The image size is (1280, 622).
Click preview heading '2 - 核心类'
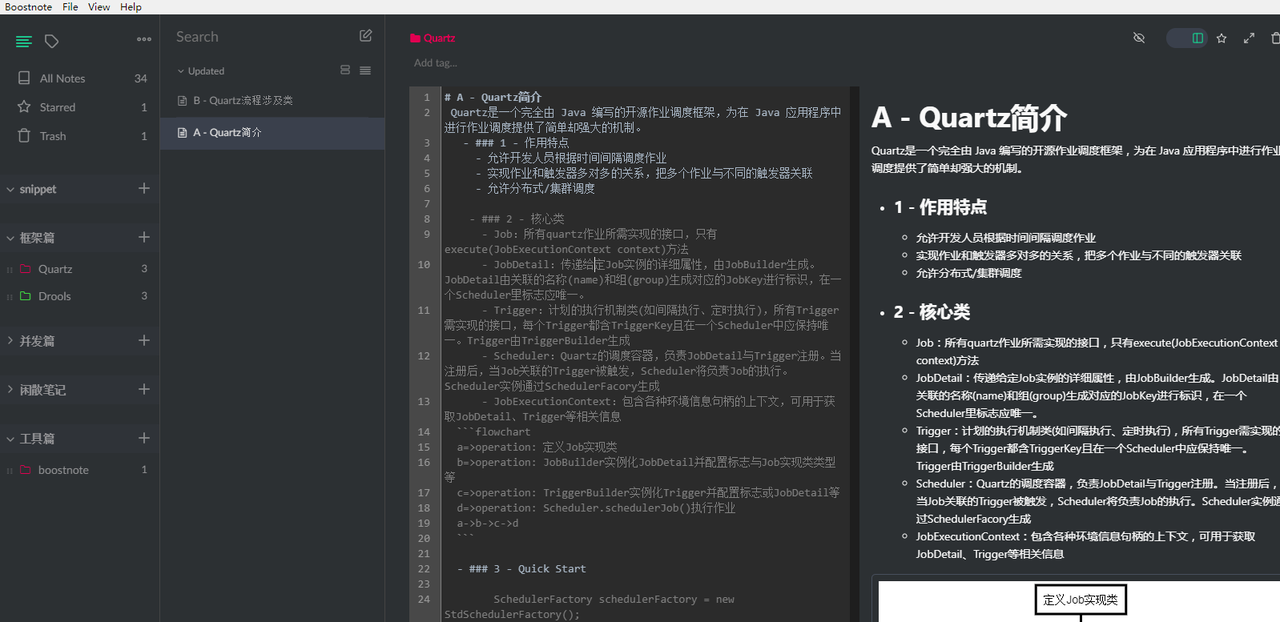[x=931, y=312]
